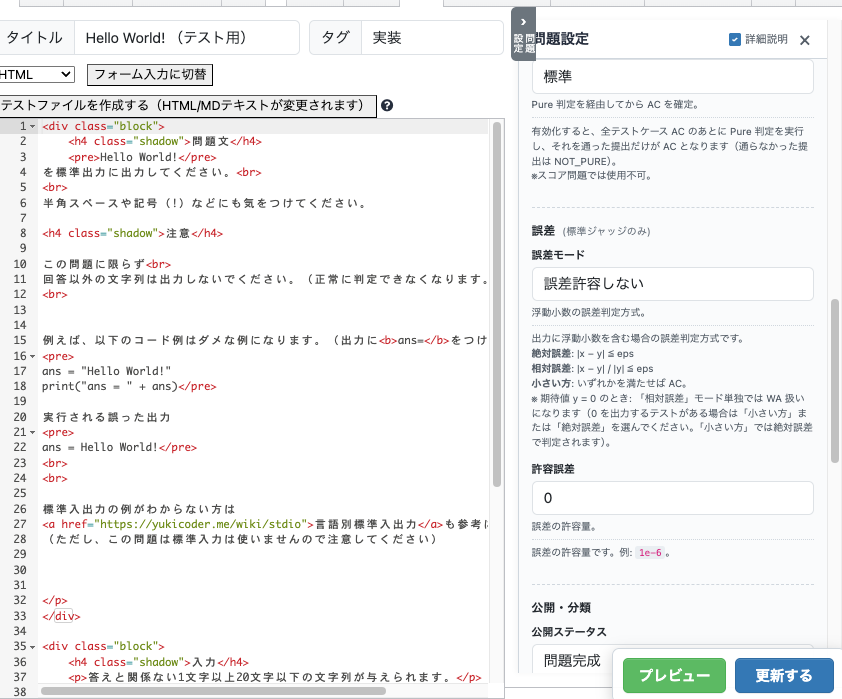Click the editor horizontal scrollbar

point(213,690)
